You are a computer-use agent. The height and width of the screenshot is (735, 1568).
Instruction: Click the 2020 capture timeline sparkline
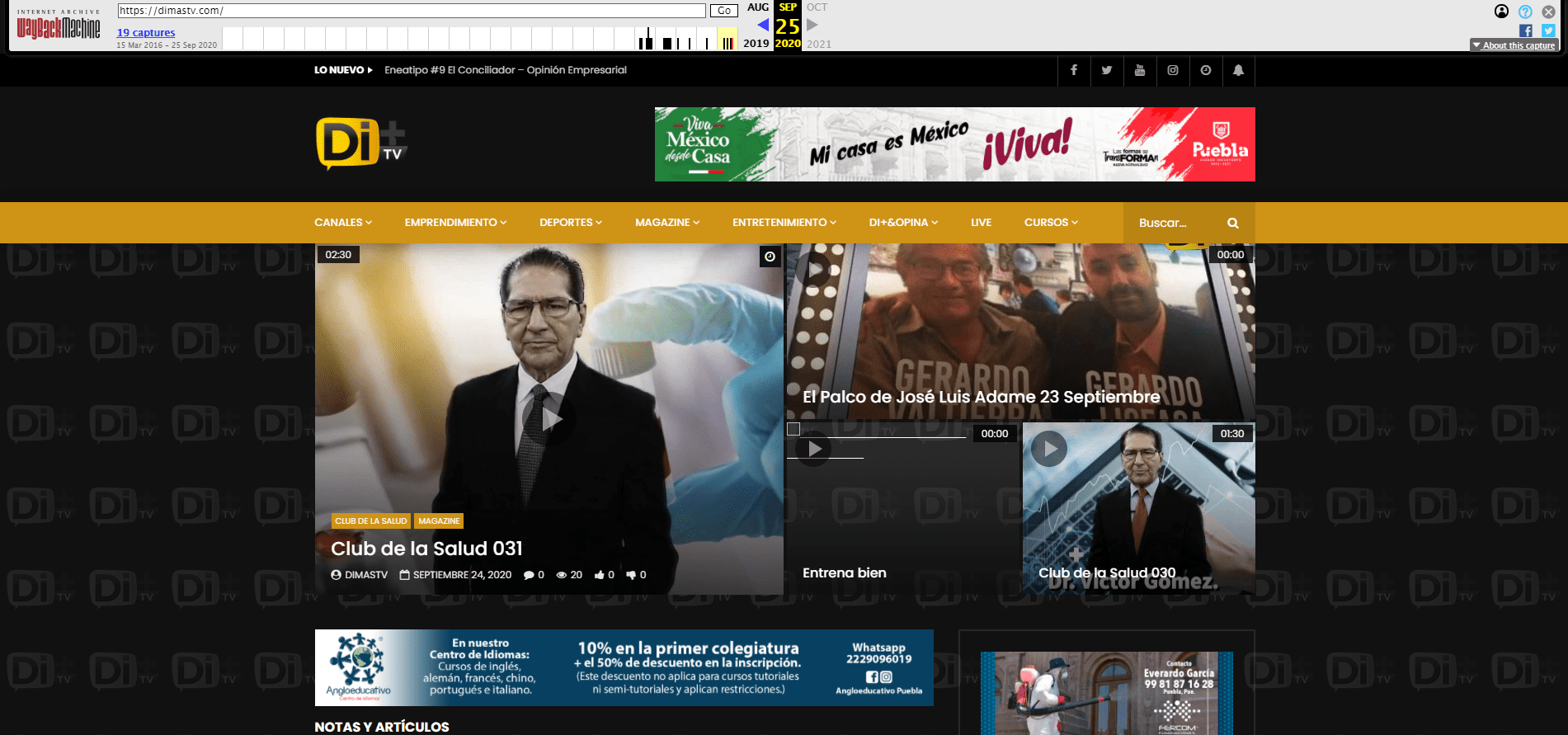[x=727, y=40]
